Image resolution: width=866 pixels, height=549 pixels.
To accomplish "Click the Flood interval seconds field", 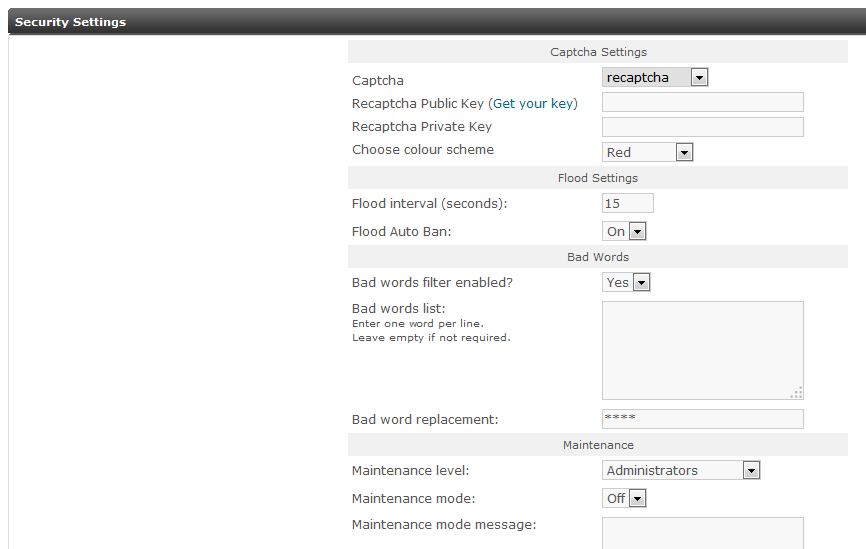I will [x=627, y=203].
